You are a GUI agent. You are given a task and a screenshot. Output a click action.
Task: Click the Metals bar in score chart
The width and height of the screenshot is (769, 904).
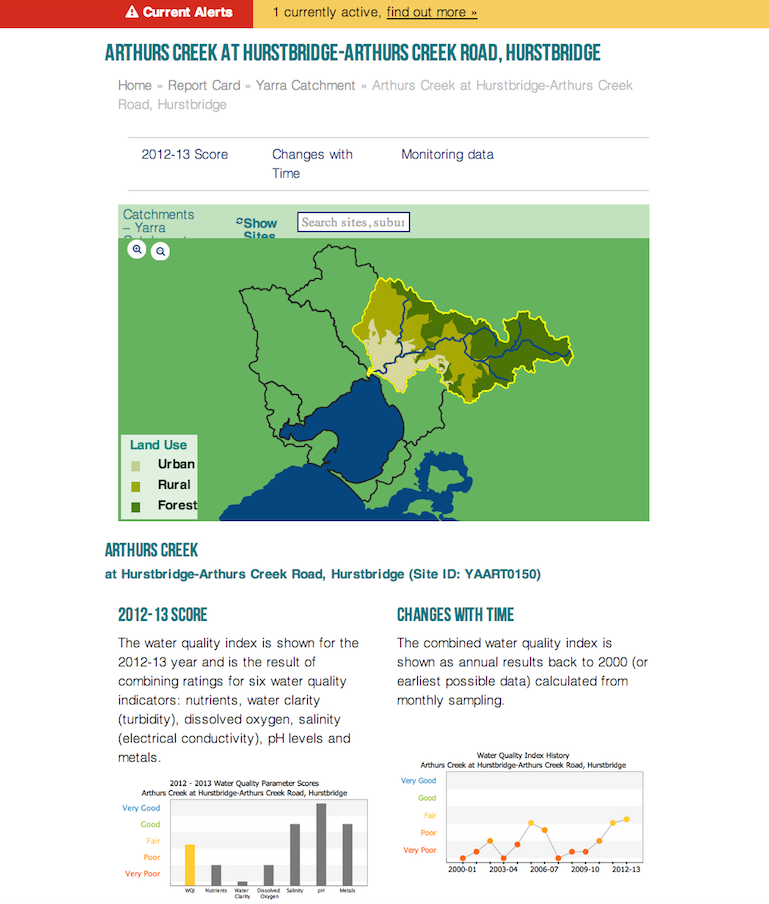click(348, 854)
